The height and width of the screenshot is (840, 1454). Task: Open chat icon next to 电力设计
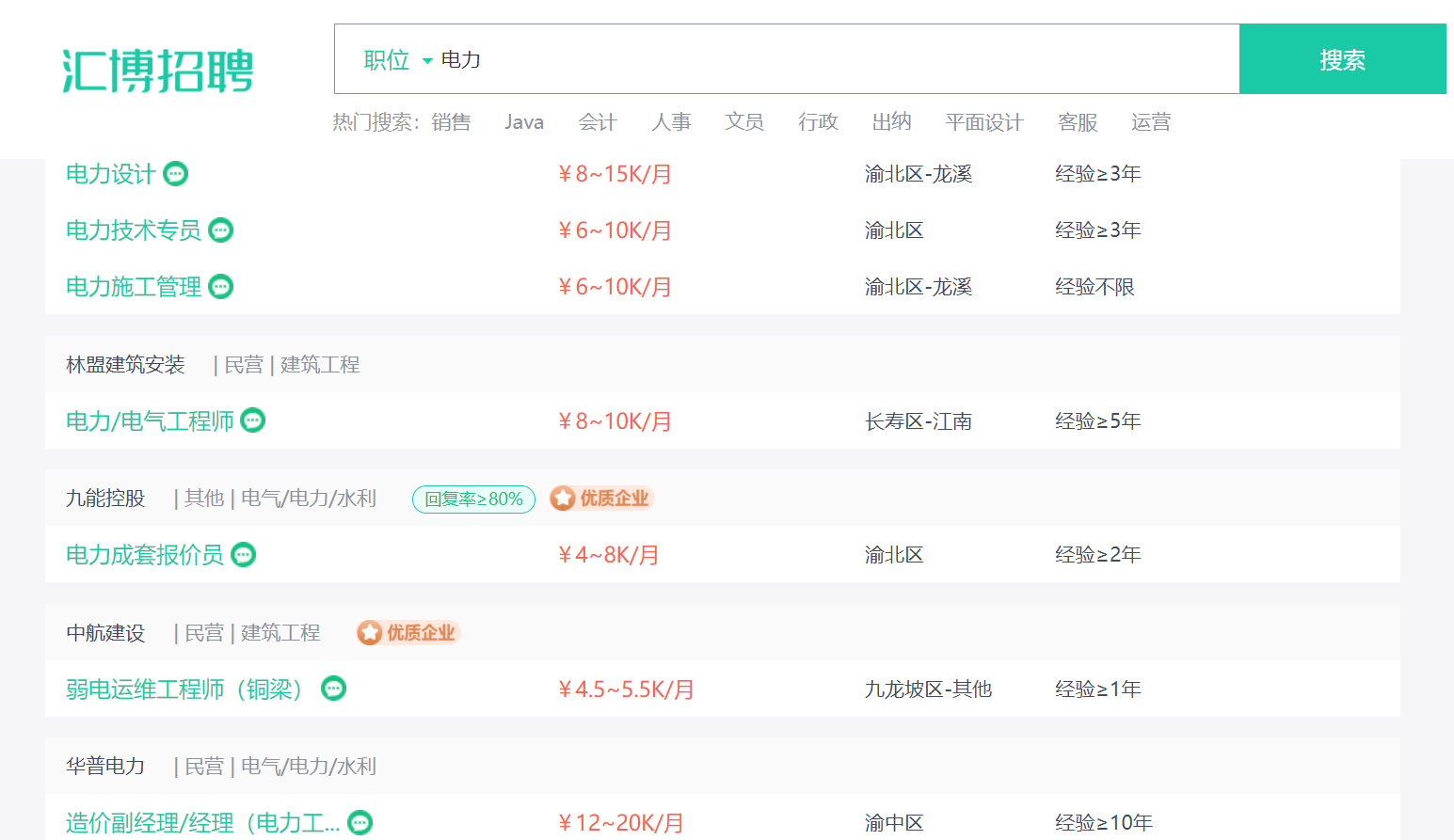point(176,174)
